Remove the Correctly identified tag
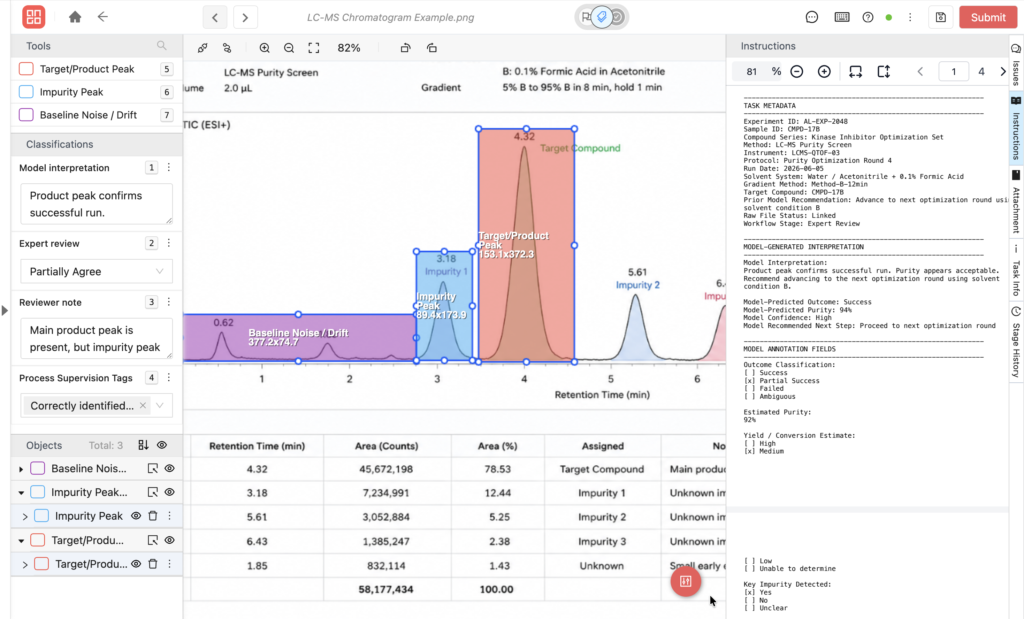Image resolution: width=1024 pixels, height=619 pixels. [142, 405]
